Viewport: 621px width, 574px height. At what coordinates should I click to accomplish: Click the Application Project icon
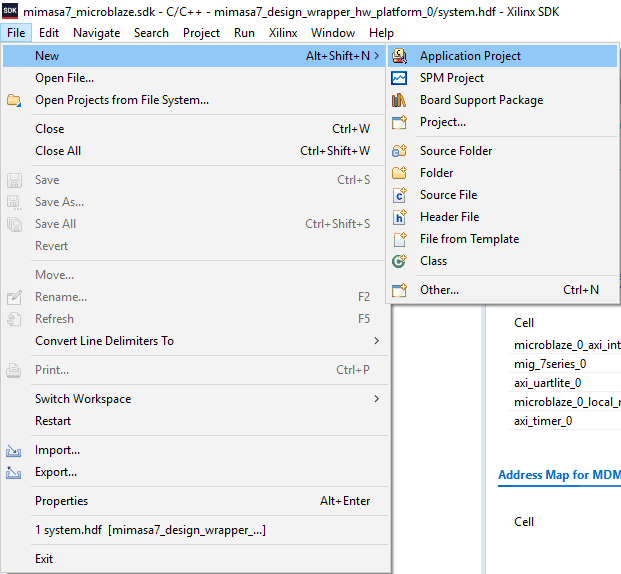coord(400,56)
